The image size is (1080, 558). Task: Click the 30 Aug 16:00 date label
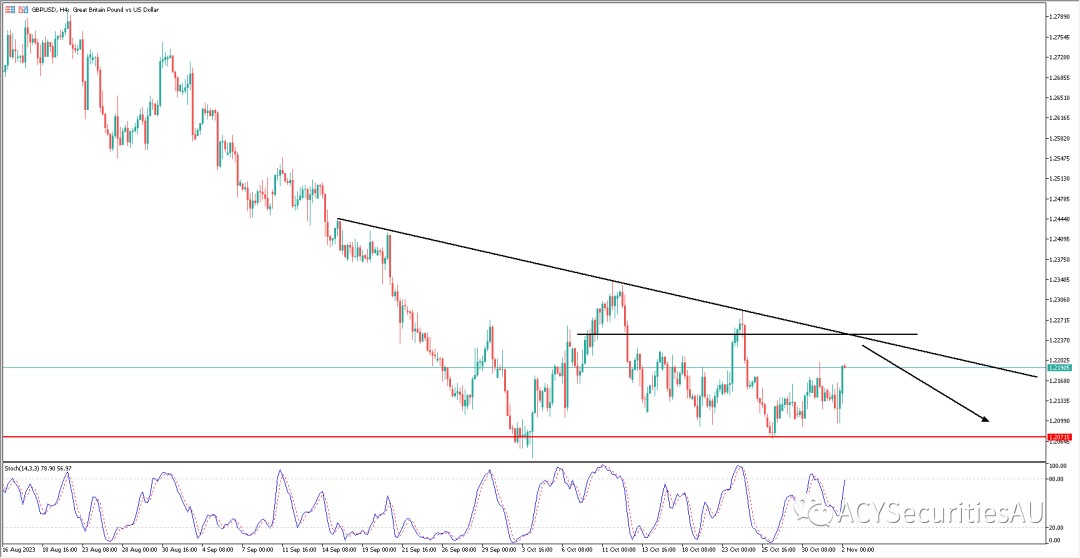pyautogui.click(x=179, y=550)
